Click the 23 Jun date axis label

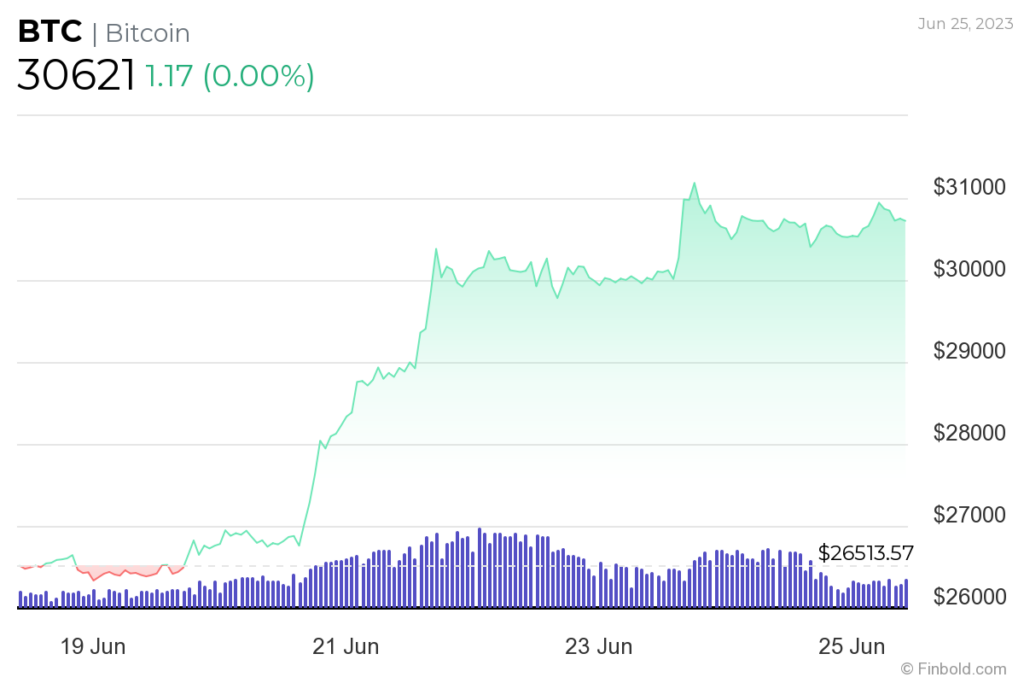[598, 646]
